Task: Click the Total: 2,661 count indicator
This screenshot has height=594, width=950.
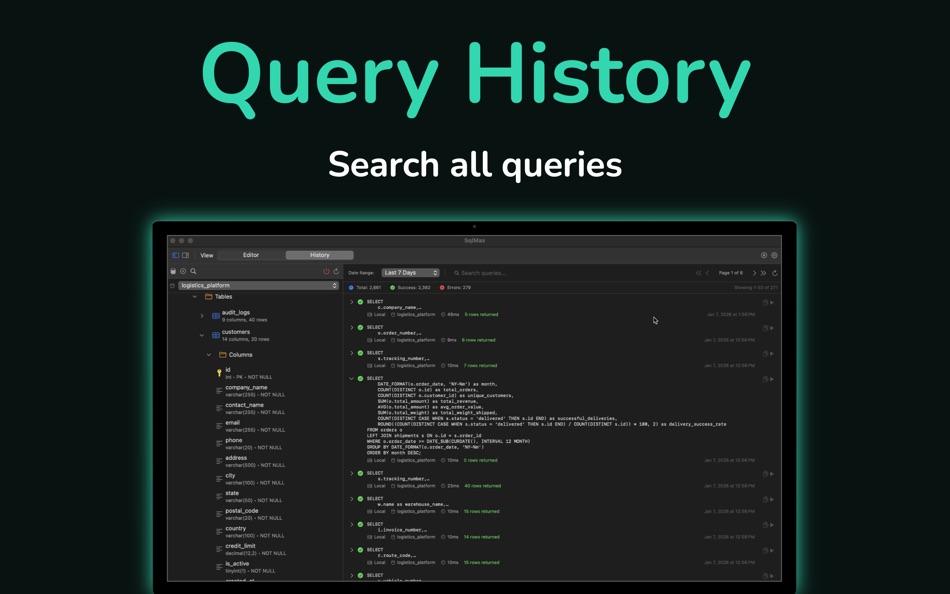Action: click(x=366, y=285)
